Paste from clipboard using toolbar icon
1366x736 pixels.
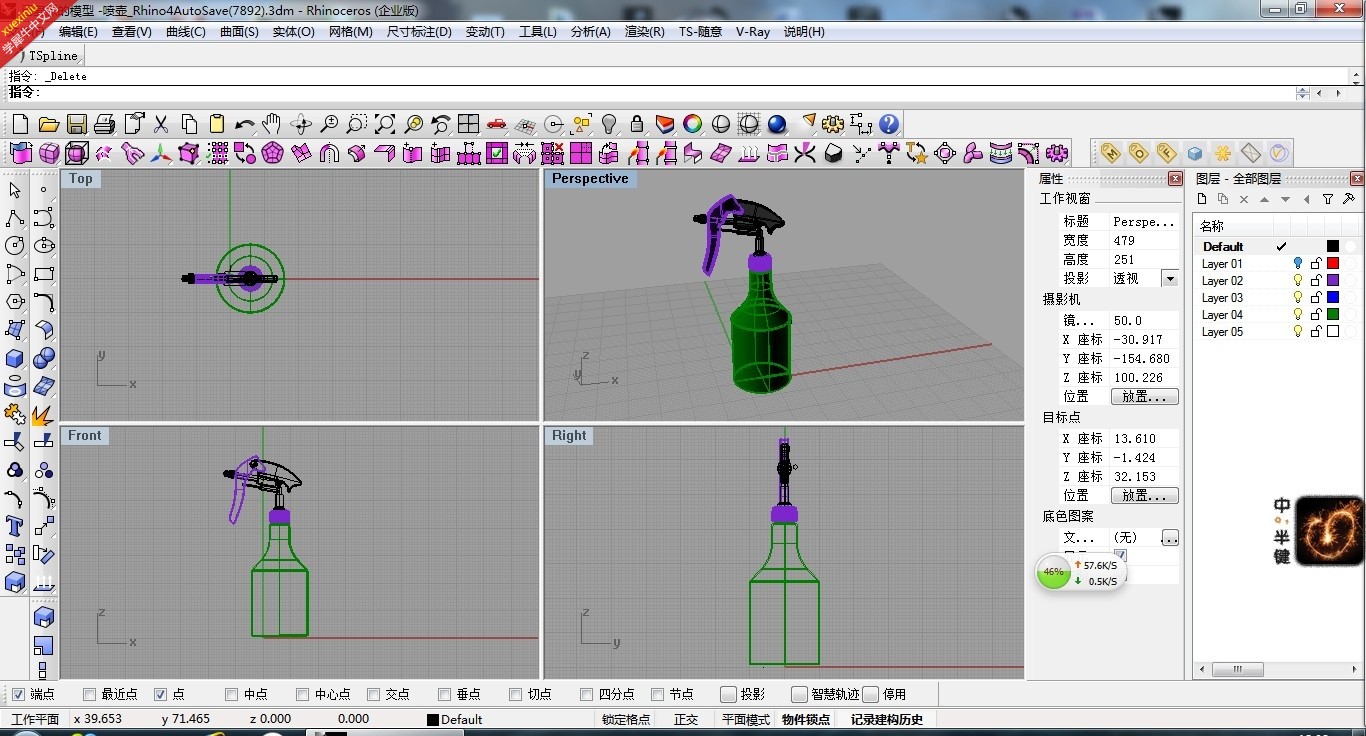click(216, 125)
